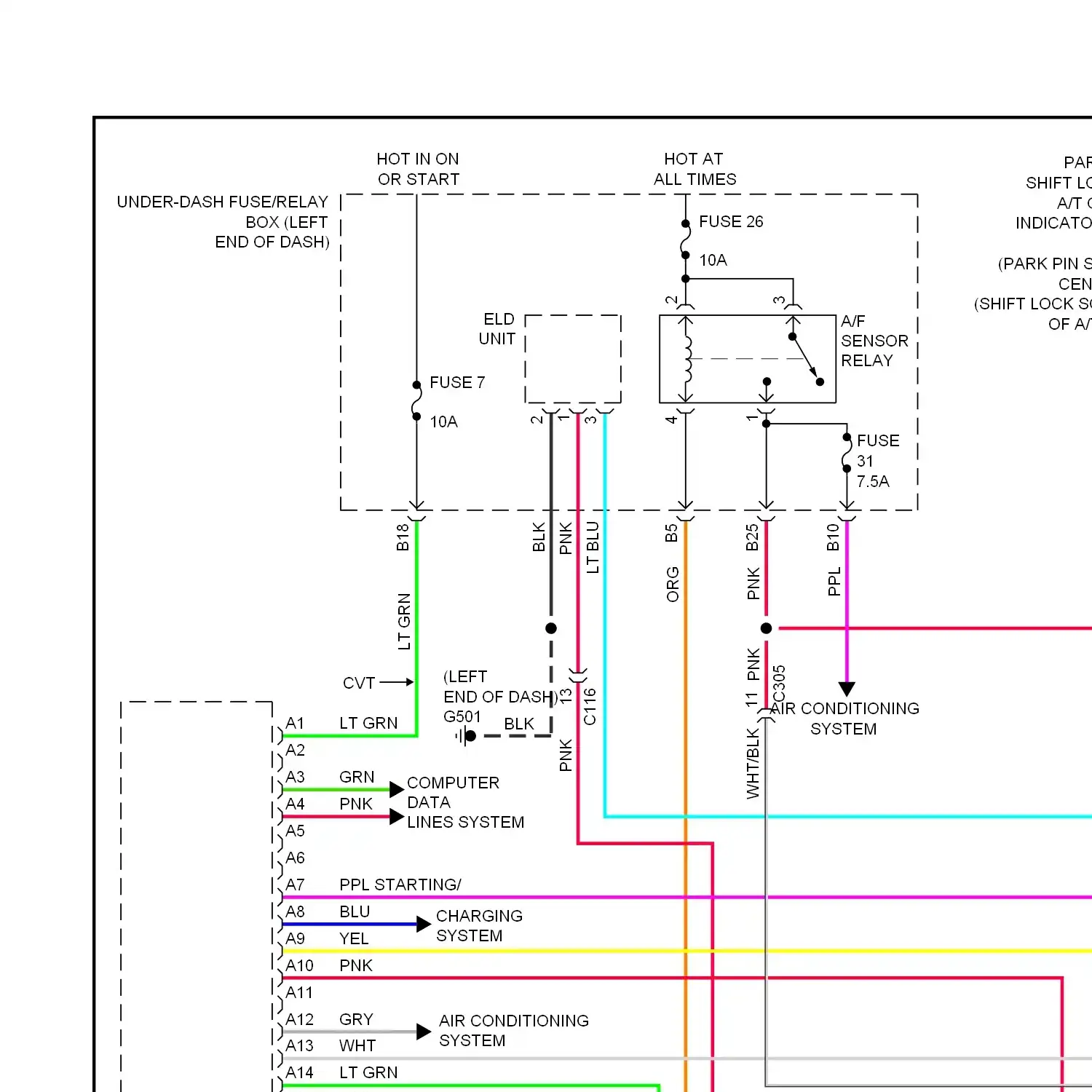Select the "ELD UNIT" label

tap(497, 329)
